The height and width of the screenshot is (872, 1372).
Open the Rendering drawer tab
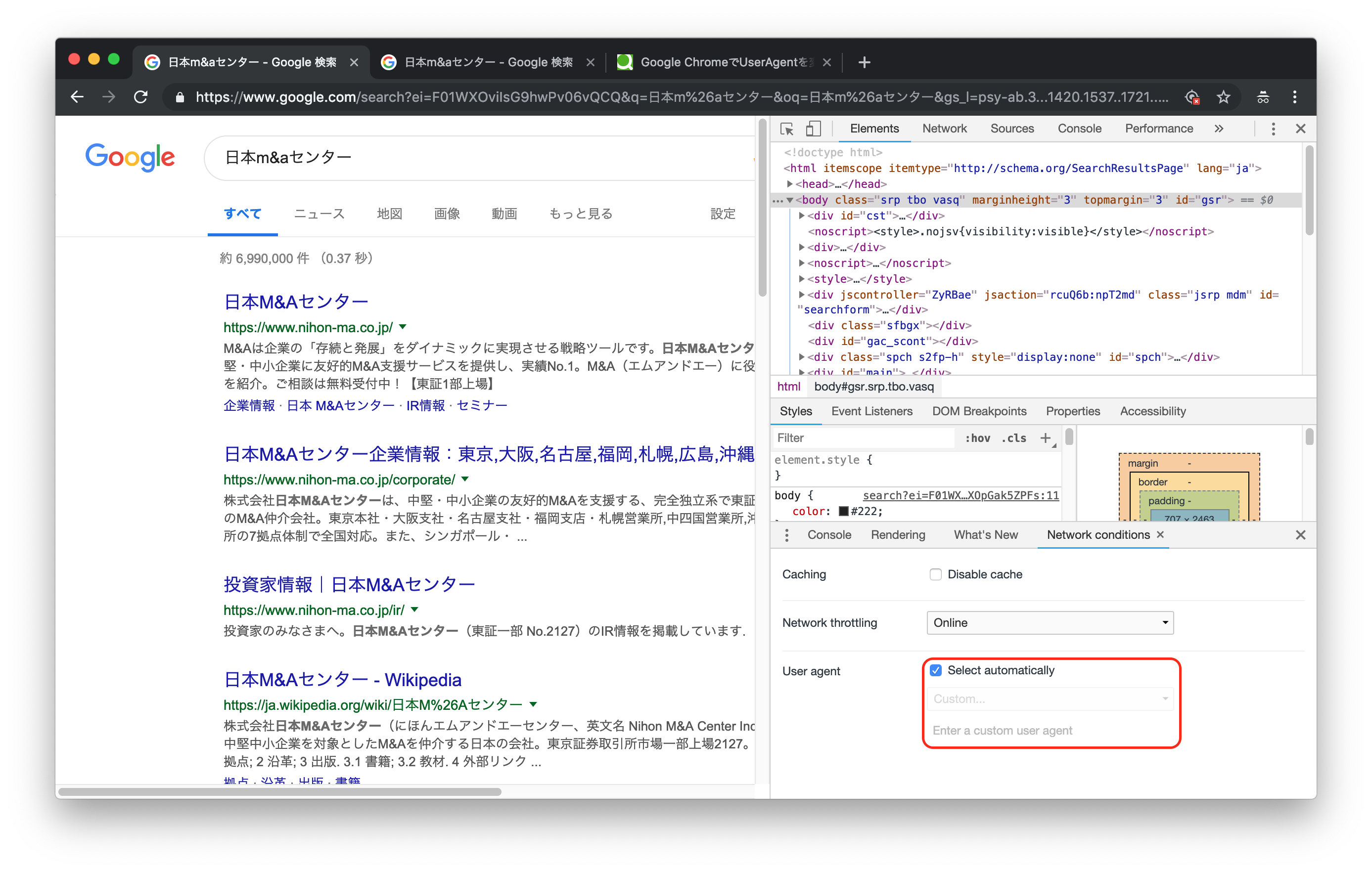(898, 535)
